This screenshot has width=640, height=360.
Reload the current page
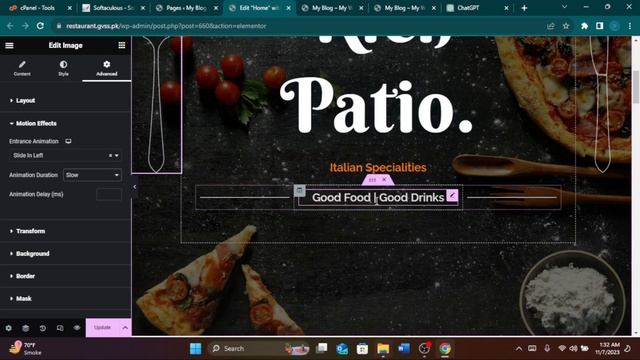click(40, 26)
